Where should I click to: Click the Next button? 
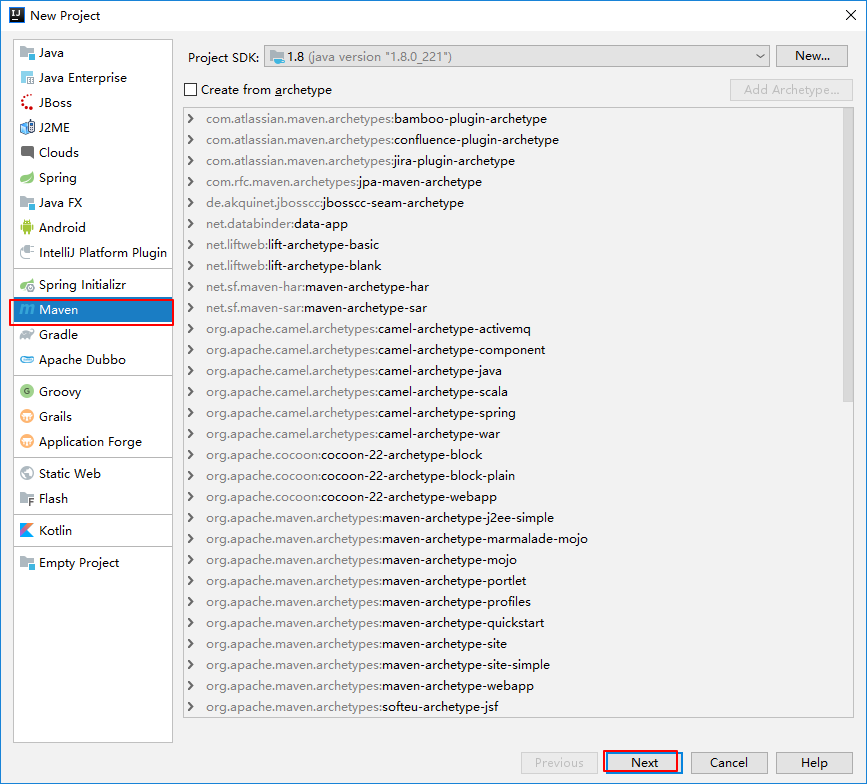tap(641, 761)
